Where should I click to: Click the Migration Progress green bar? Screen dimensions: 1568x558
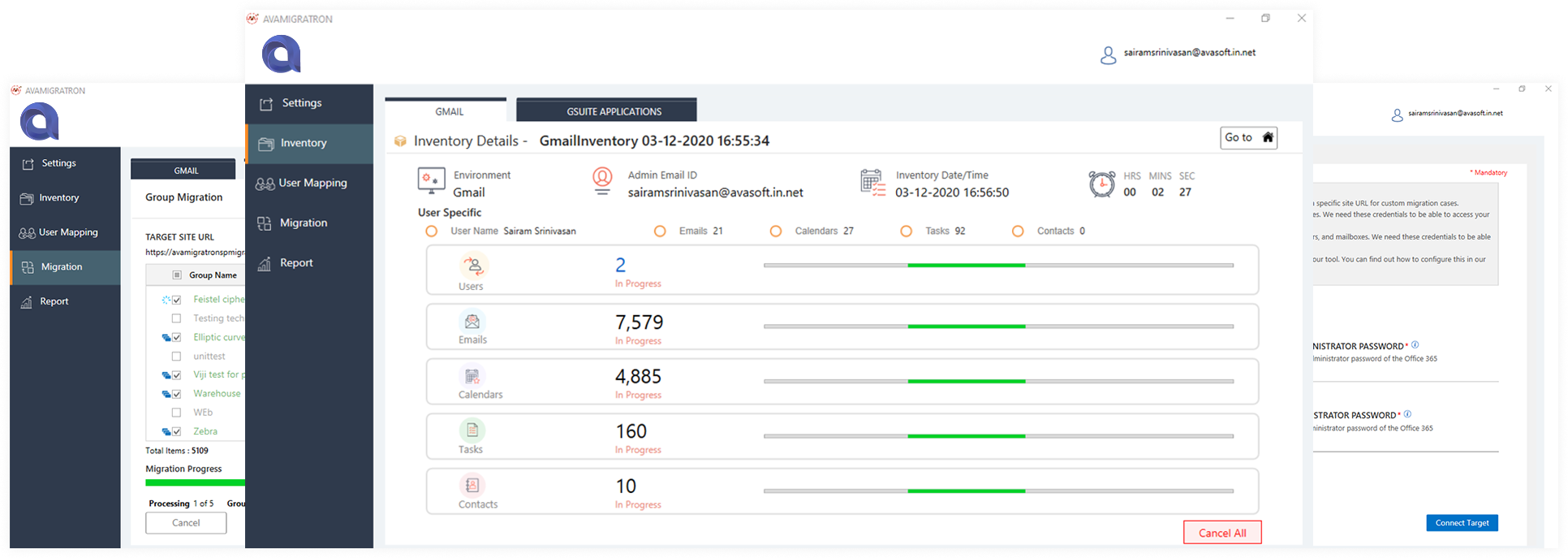click(195, 482)
